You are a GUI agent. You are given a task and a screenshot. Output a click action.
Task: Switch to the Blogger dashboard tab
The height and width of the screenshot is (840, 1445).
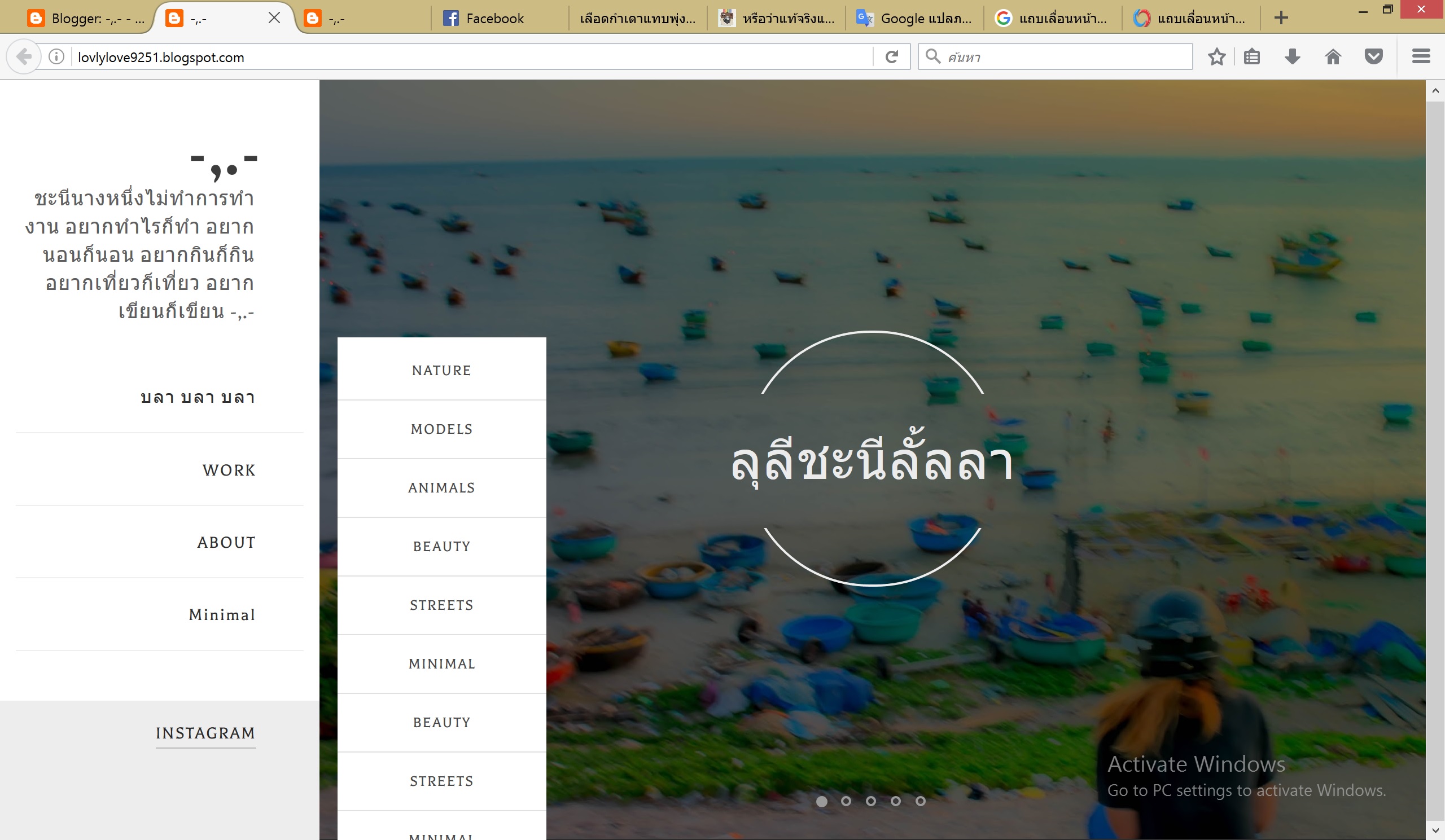pyautogui.click(x=86, y=19)
